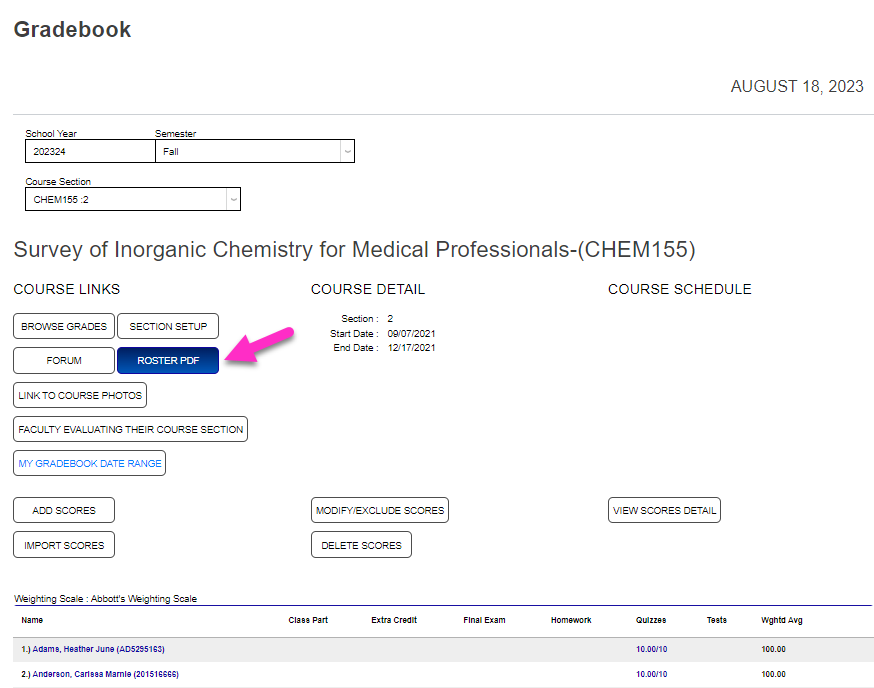
Task: Click inside the School Year field
Action: click(x=90, y=151)
